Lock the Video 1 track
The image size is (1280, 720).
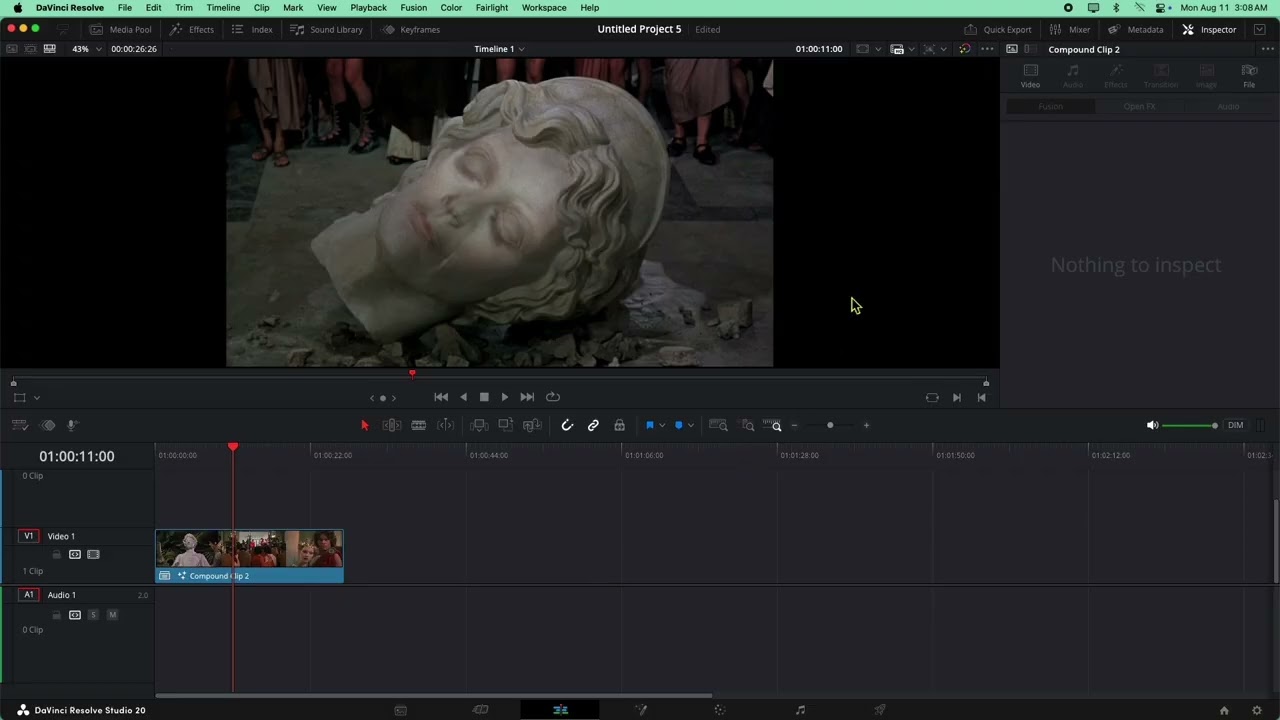pyautogui.click(x=57, y=555)
